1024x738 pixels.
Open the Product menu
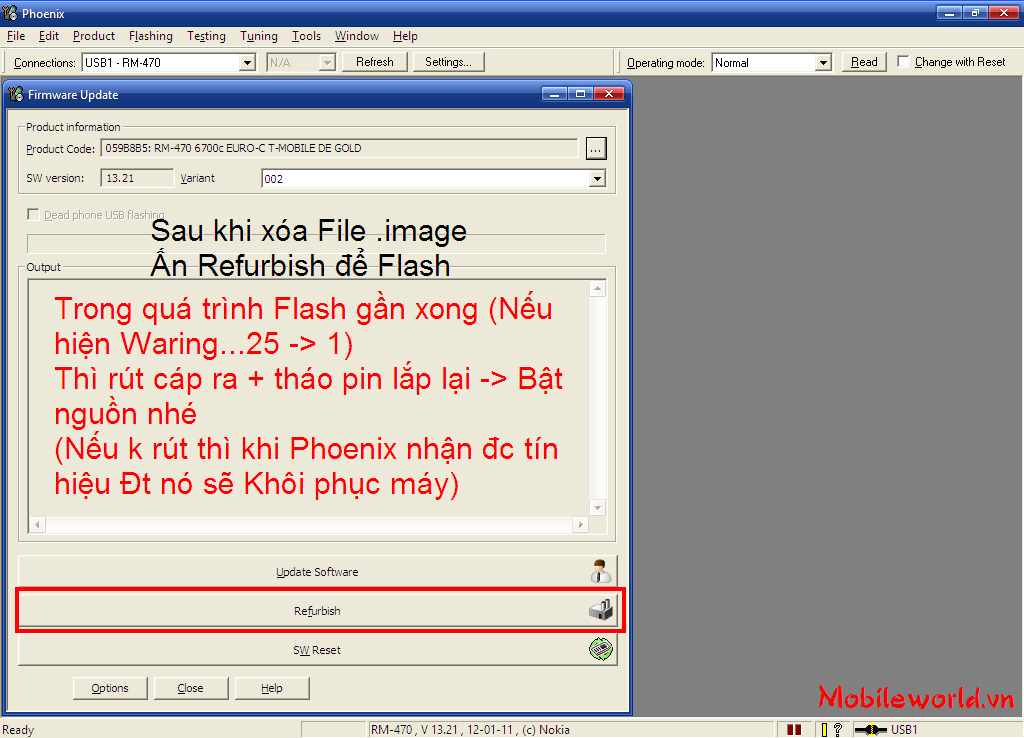click(93, 36)
